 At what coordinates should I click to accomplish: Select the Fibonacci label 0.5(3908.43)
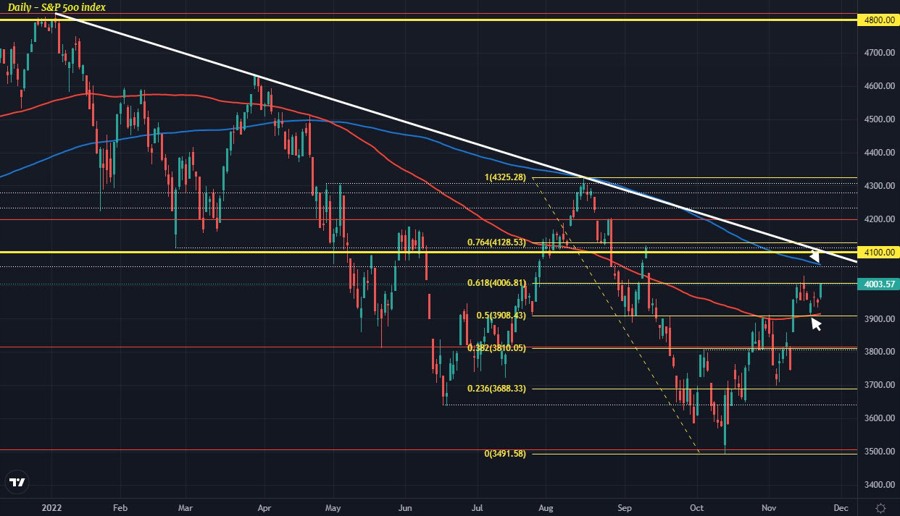point(501,316)
